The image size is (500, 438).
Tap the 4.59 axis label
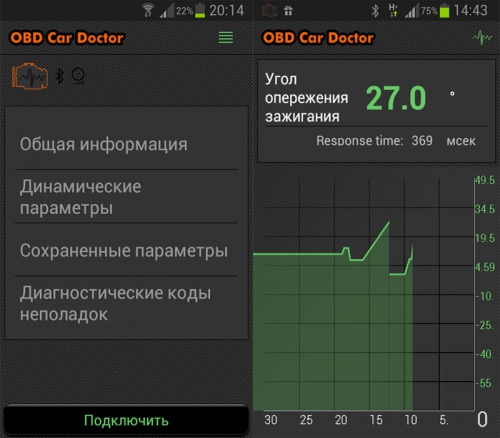tap(485, 267)
